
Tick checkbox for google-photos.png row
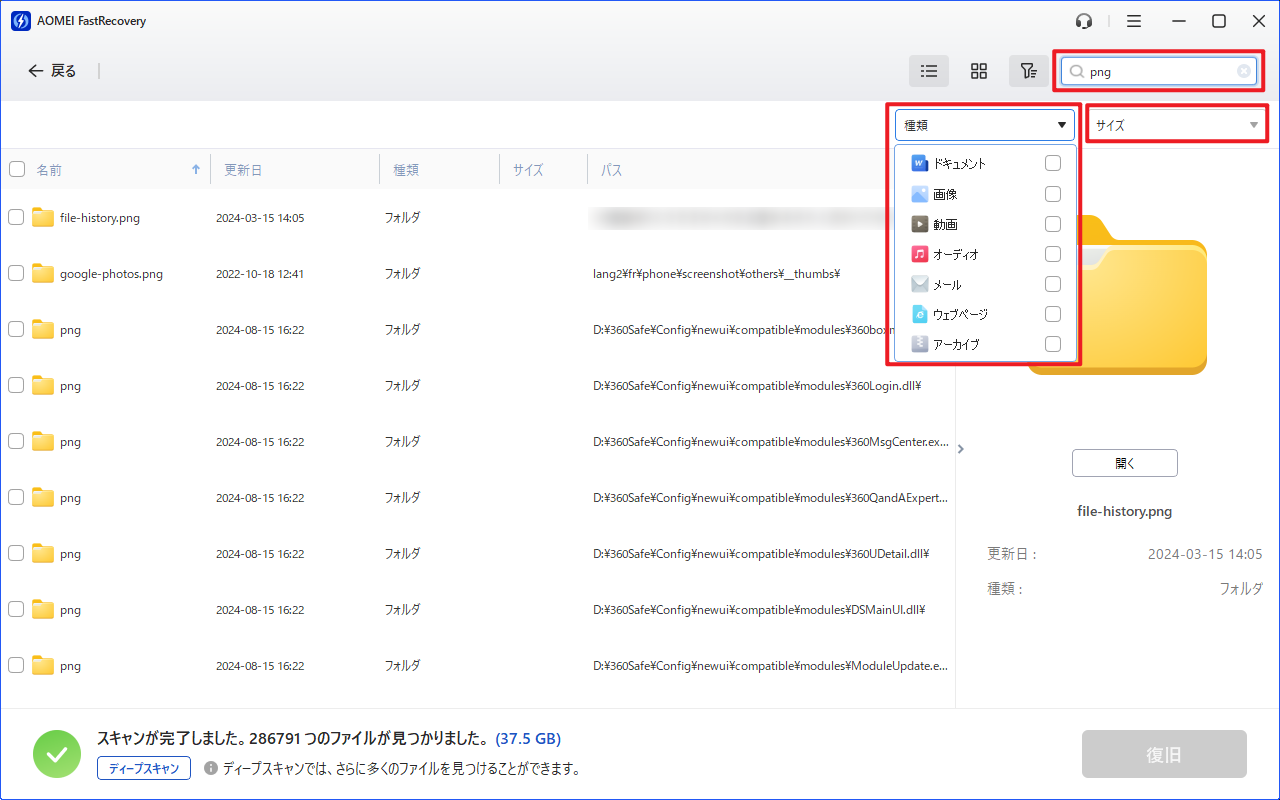(16, 274)
